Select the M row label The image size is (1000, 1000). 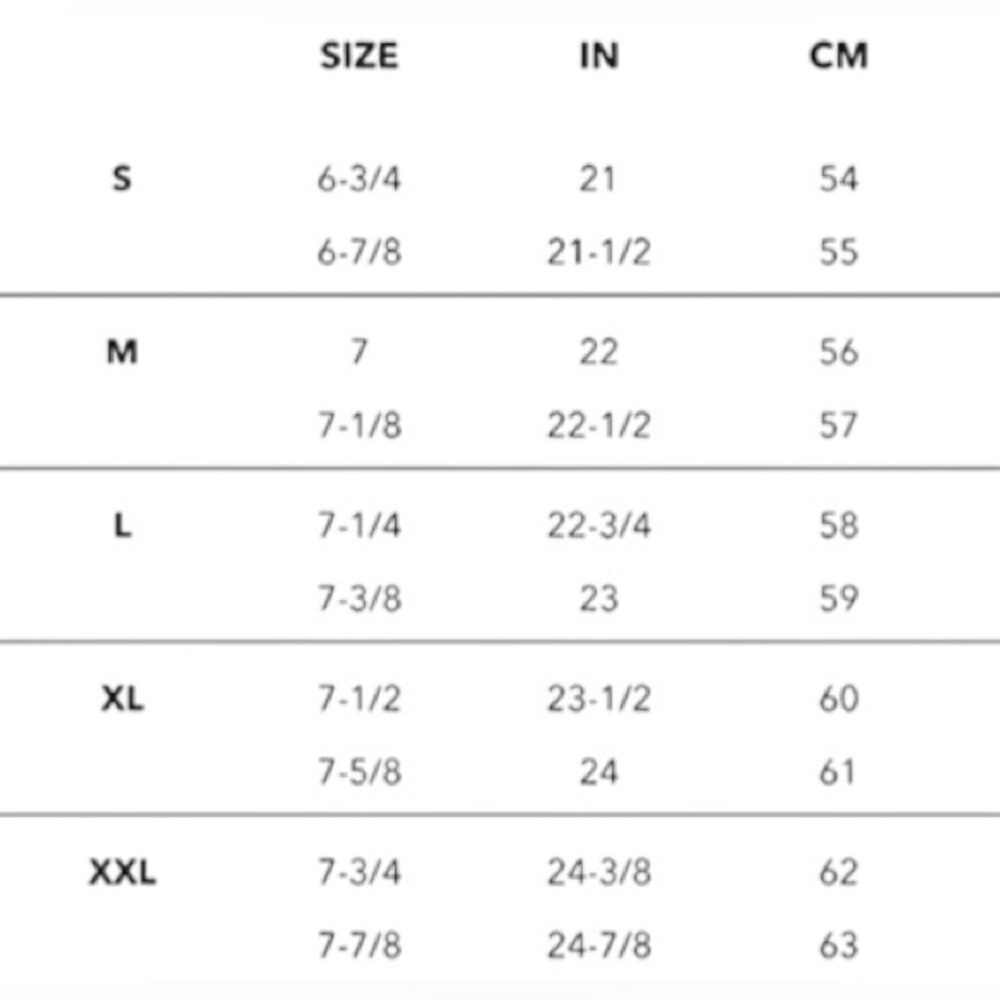coord(122,352)
